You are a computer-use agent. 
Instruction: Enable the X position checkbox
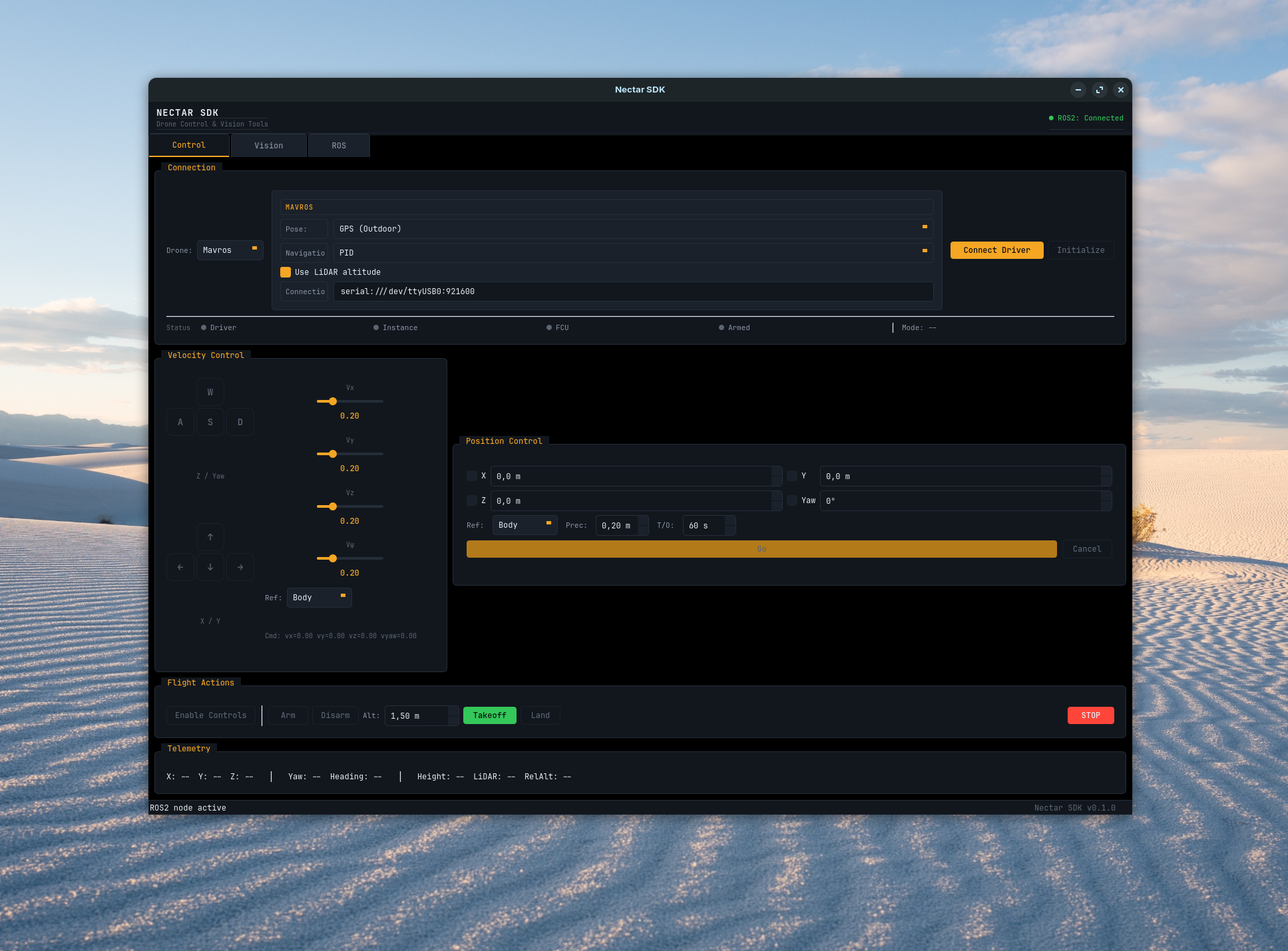click(x=472, y=476)
